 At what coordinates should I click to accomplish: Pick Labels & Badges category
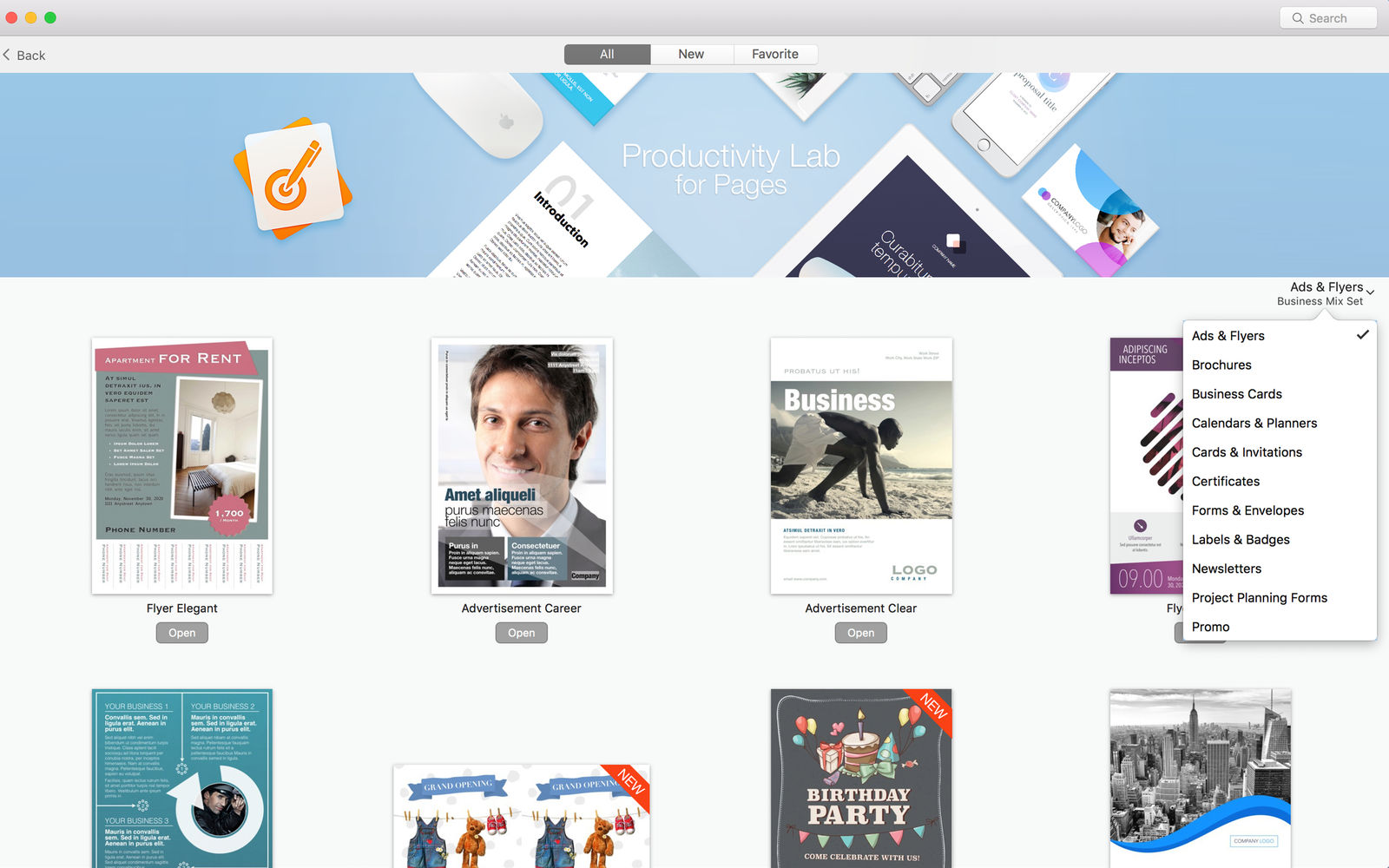[x=1280, y=539]
